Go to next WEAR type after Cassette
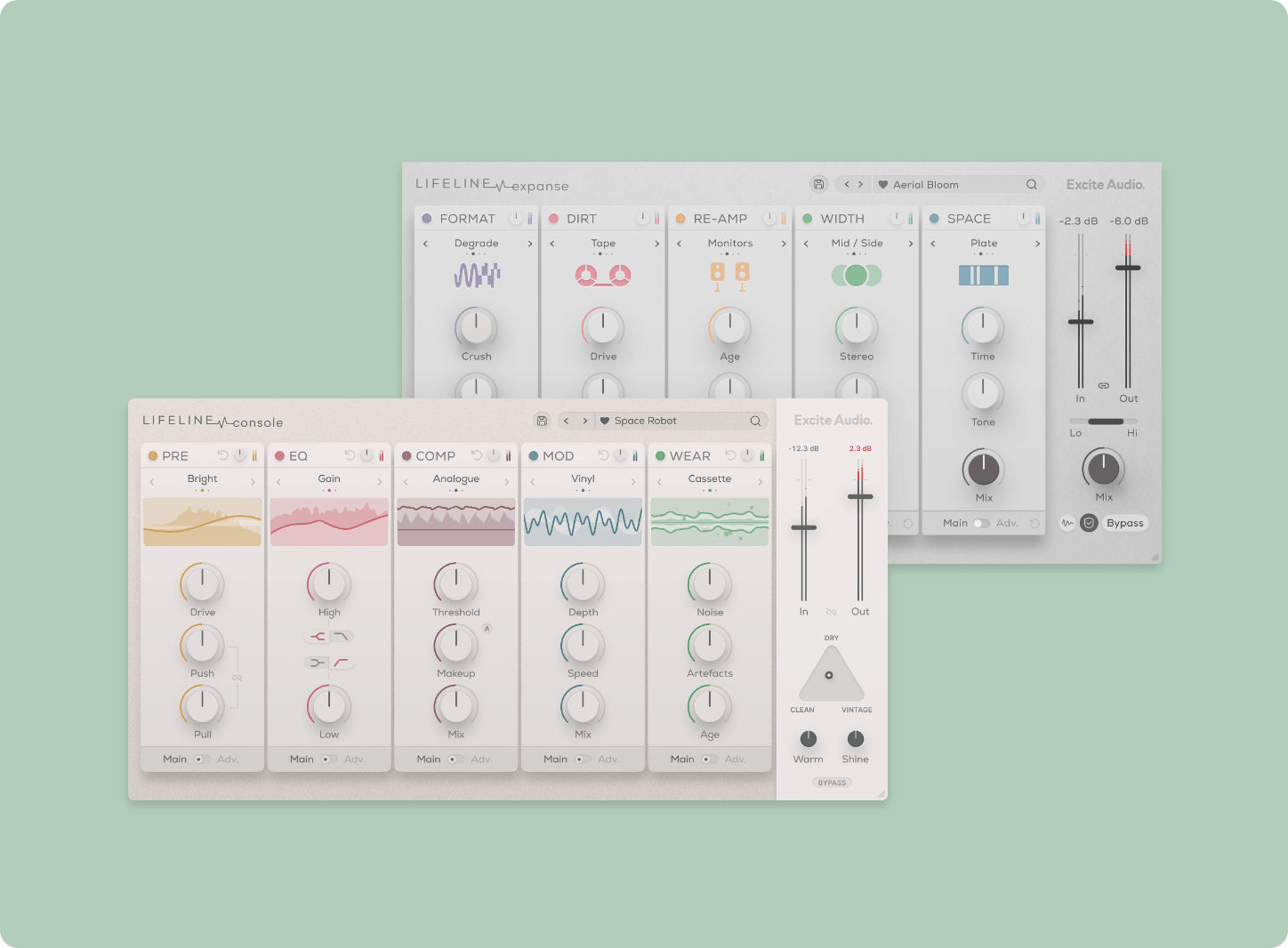This screenshot has width=1288, height=948. click(x=761, y=481)
